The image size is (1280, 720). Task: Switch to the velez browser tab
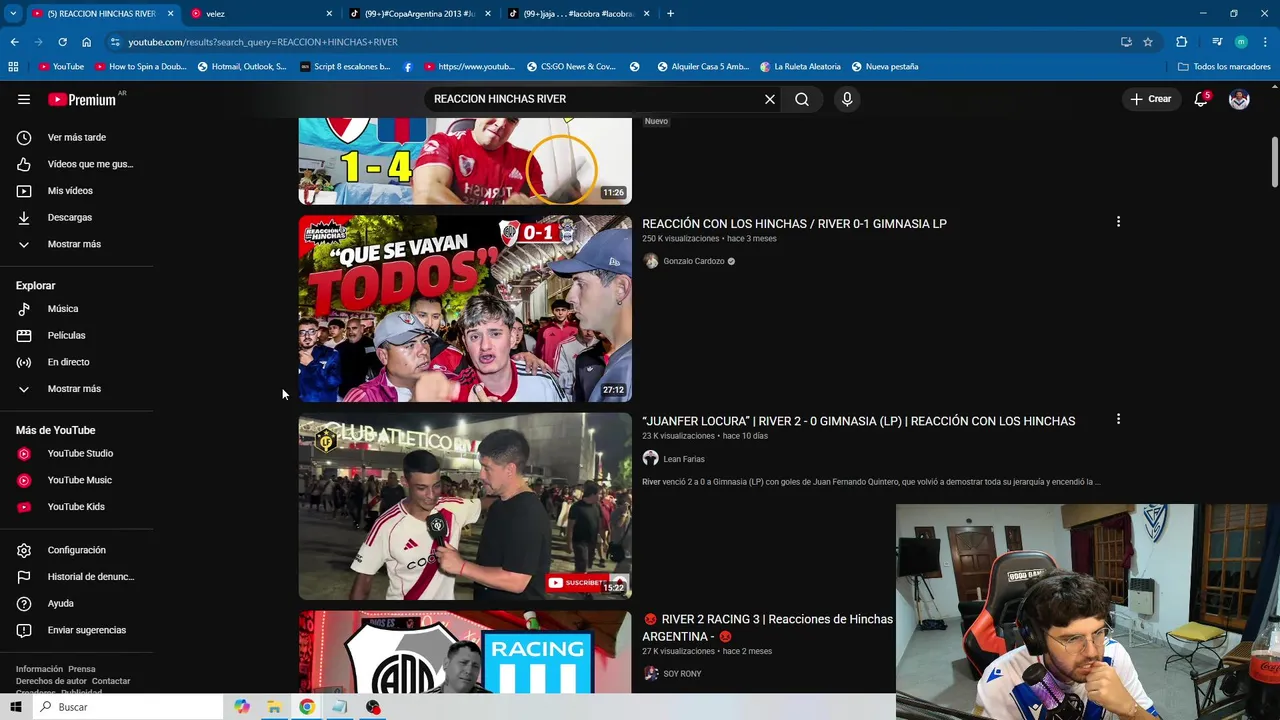[260, 14]
